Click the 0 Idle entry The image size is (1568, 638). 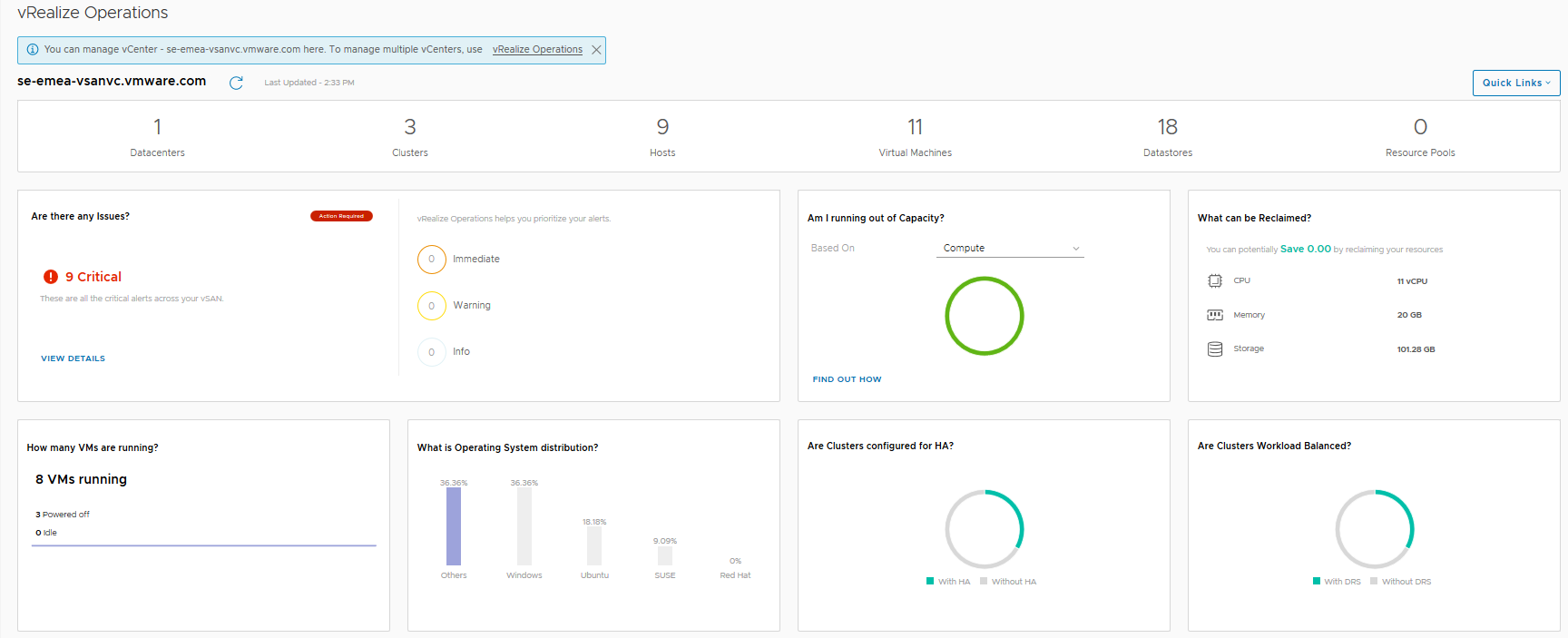point(46,533)
